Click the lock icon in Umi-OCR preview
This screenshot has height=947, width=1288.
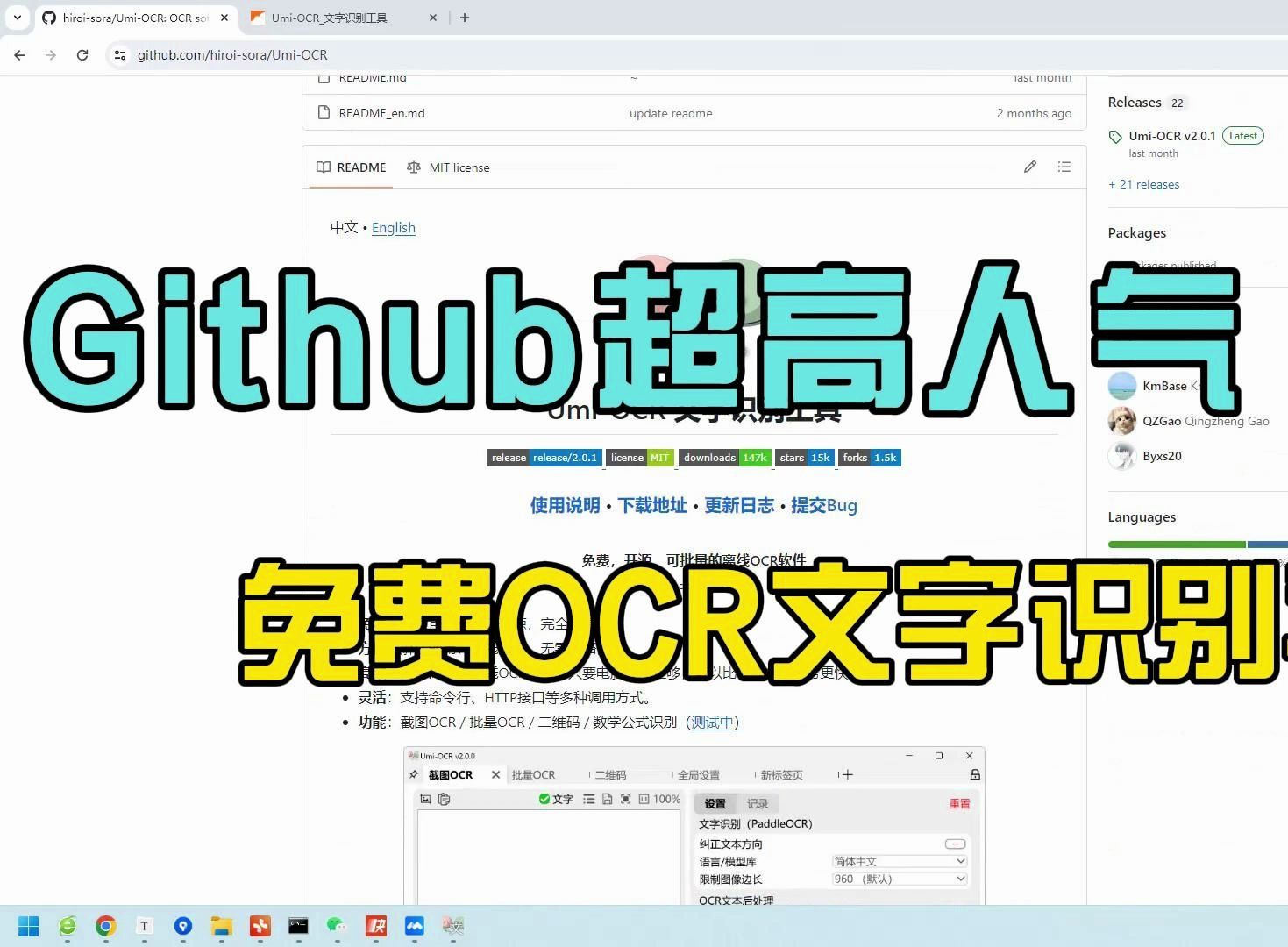click(975, 775)
